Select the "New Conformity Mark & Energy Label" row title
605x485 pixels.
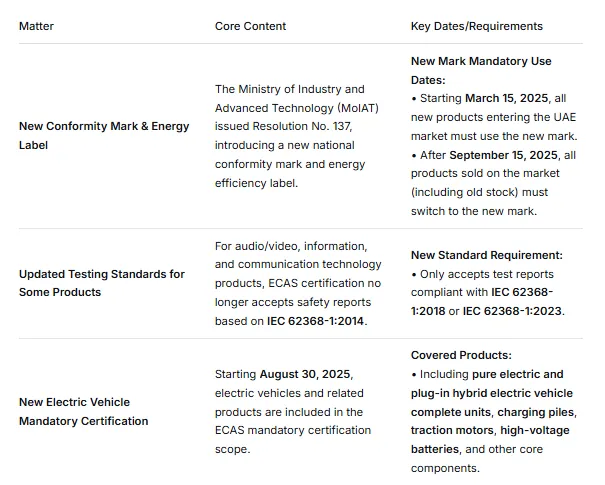[x=103, y=135]
